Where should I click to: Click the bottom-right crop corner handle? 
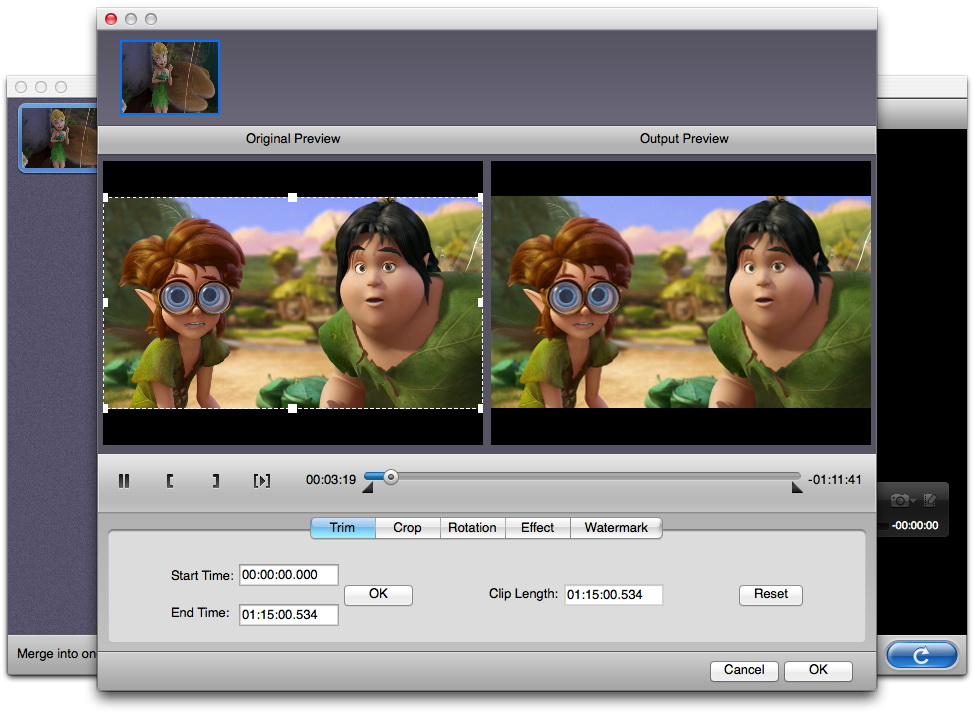pos(480,408)
